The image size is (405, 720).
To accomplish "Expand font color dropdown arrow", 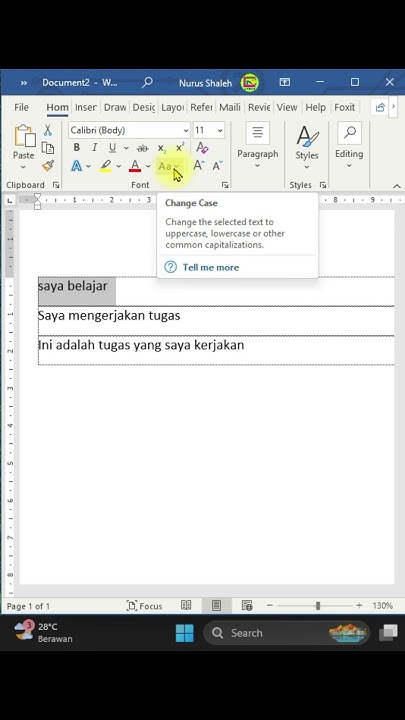I will click(x=148, y=166).
